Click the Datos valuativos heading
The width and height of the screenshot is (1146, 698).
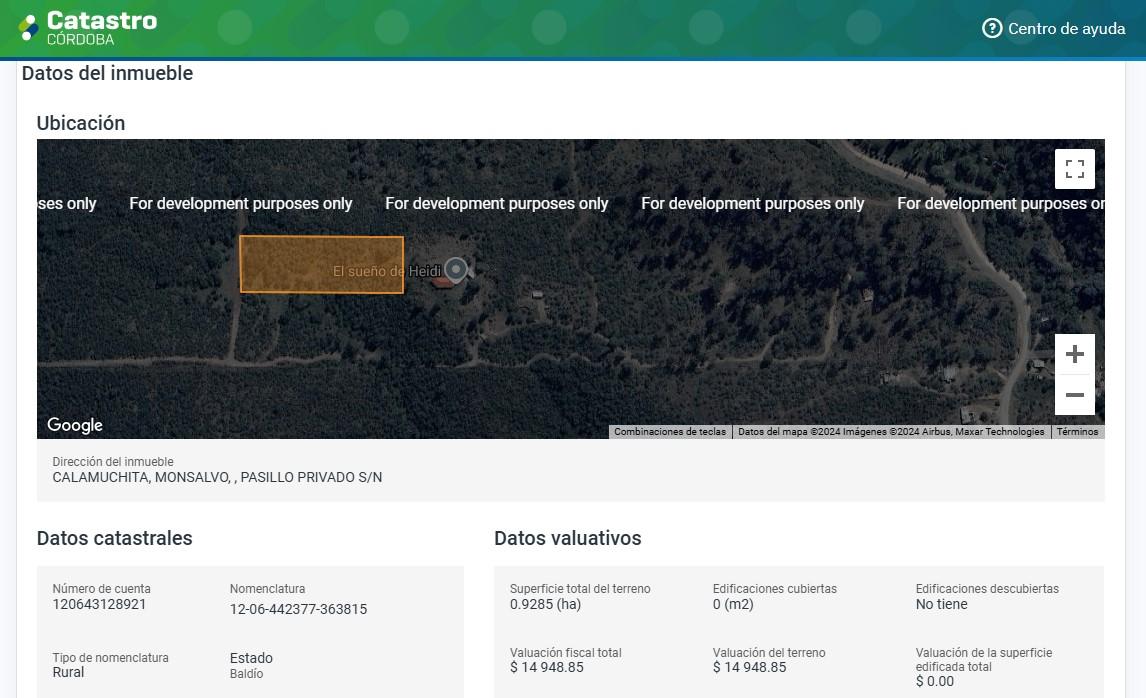coord(568,538)
